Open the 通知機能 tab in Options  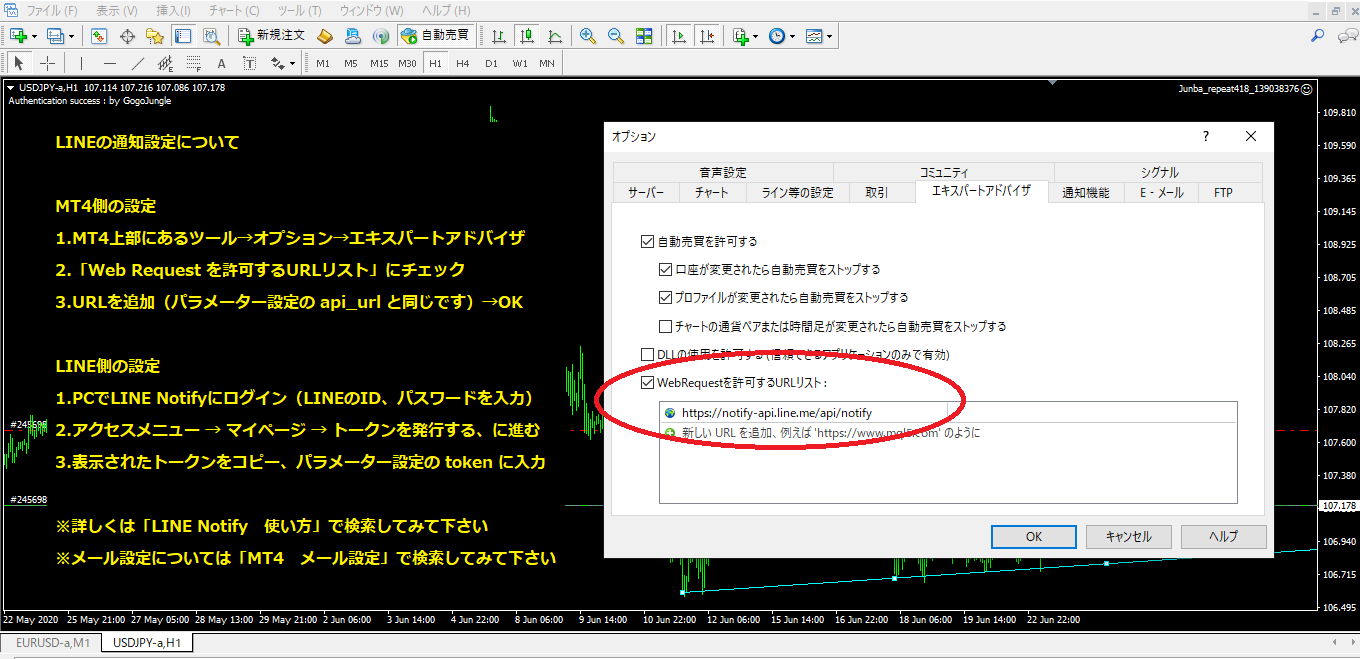[x=1085, y=192]
